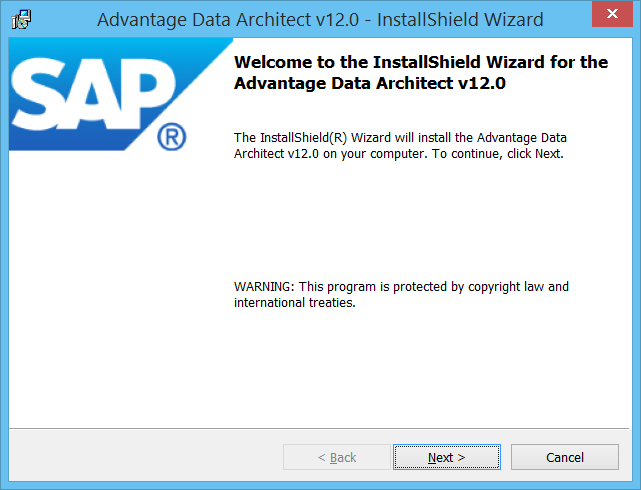Click the SAP logo banner

point(121,94)
